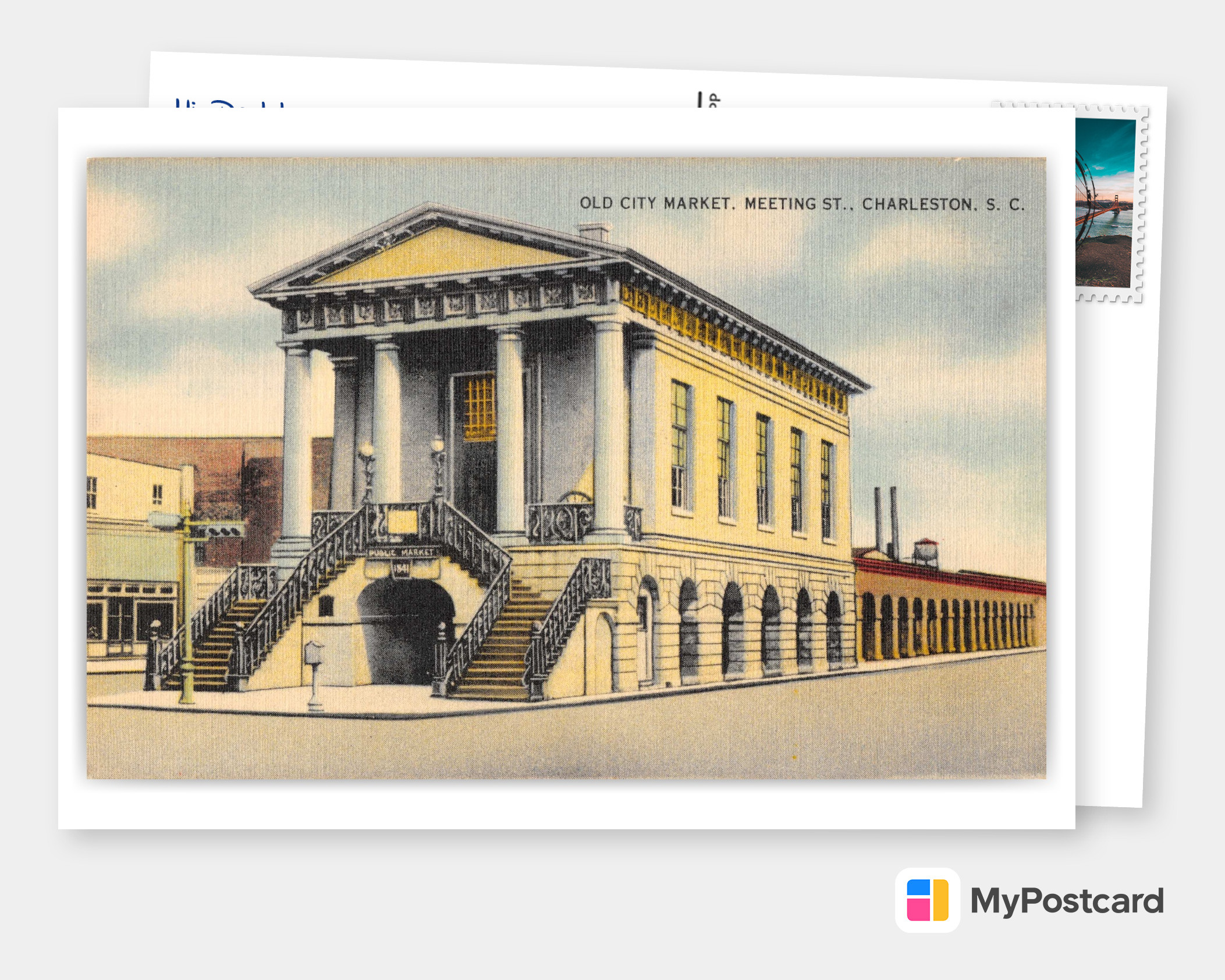1225x980 pixels.
Task: Click the postcard caption 'OLD CITY MARKET. MEETING ST., CHARLESTON, S. C.'
Action: click(x=802, y=204)
